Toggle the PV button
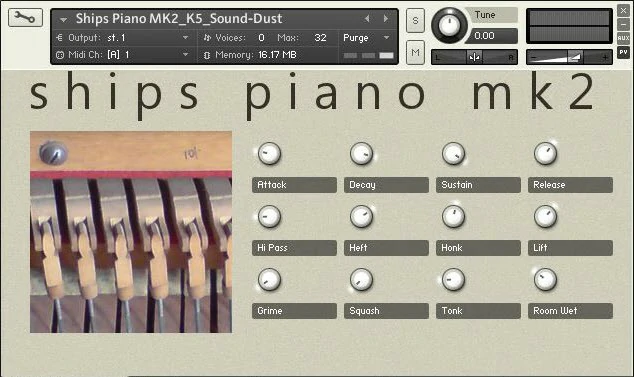634x377 pixels. coord(623,52)
